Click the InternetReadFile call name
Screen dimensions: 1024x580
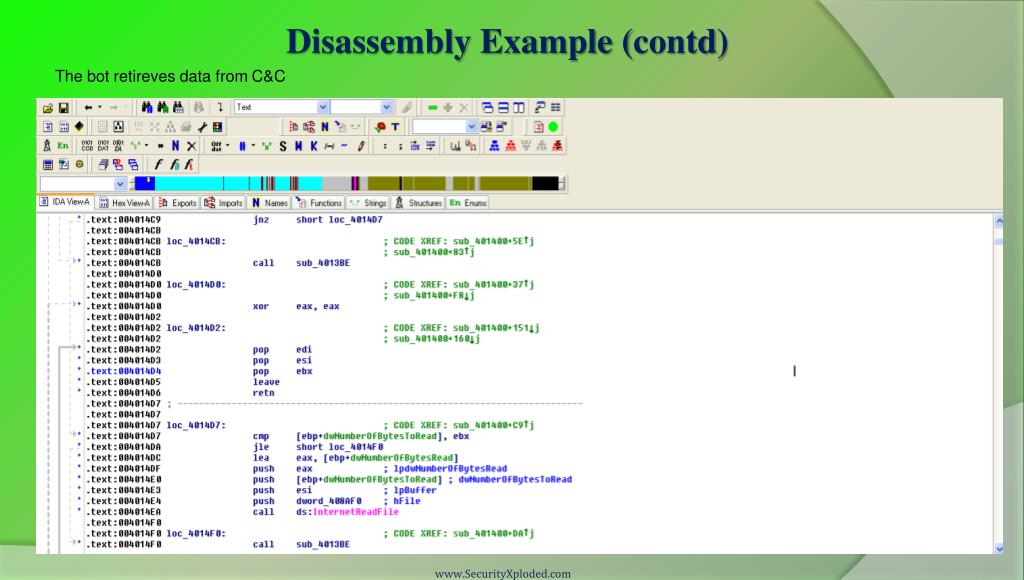point(355,512)
